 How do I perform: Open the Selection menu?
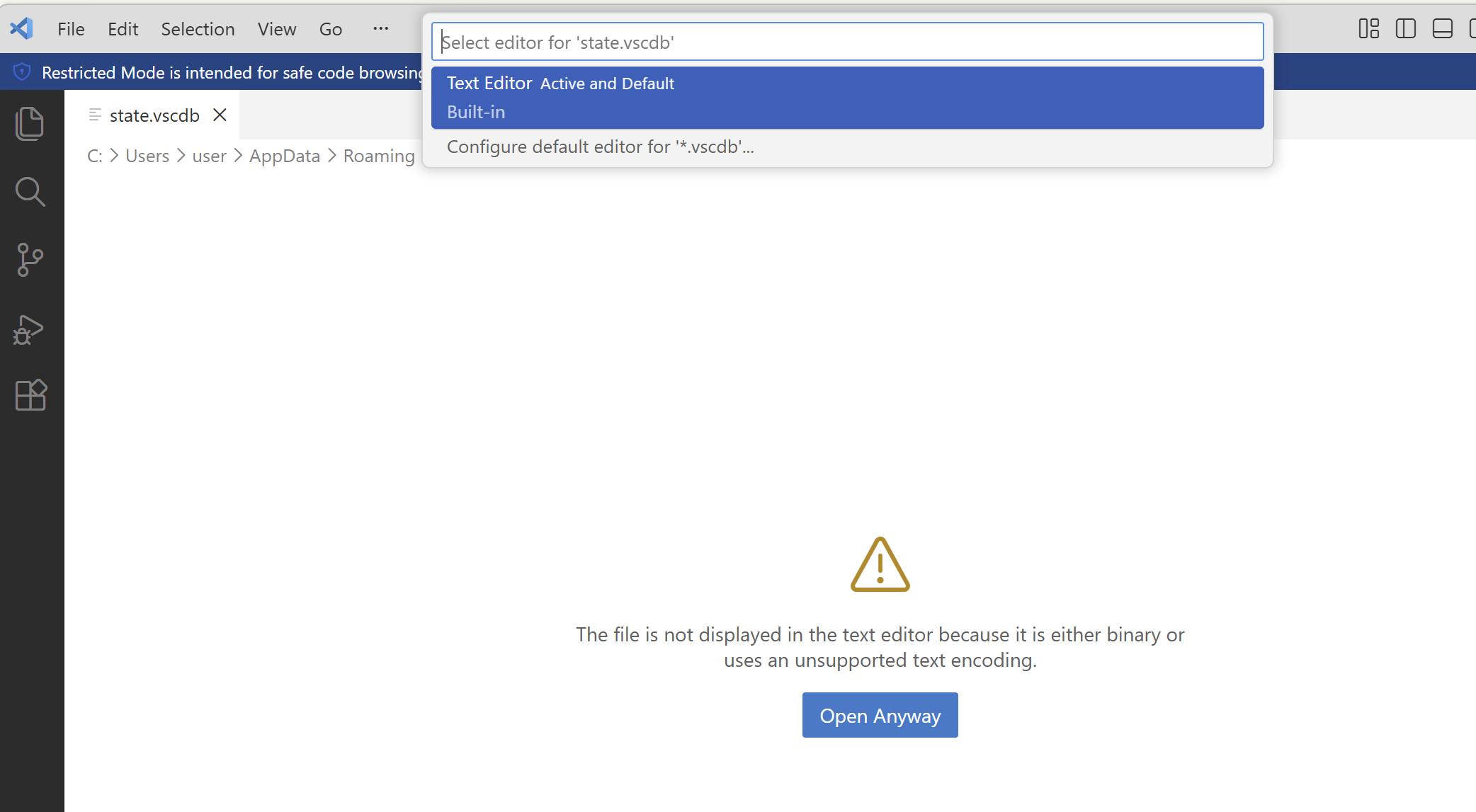point(198,29)
